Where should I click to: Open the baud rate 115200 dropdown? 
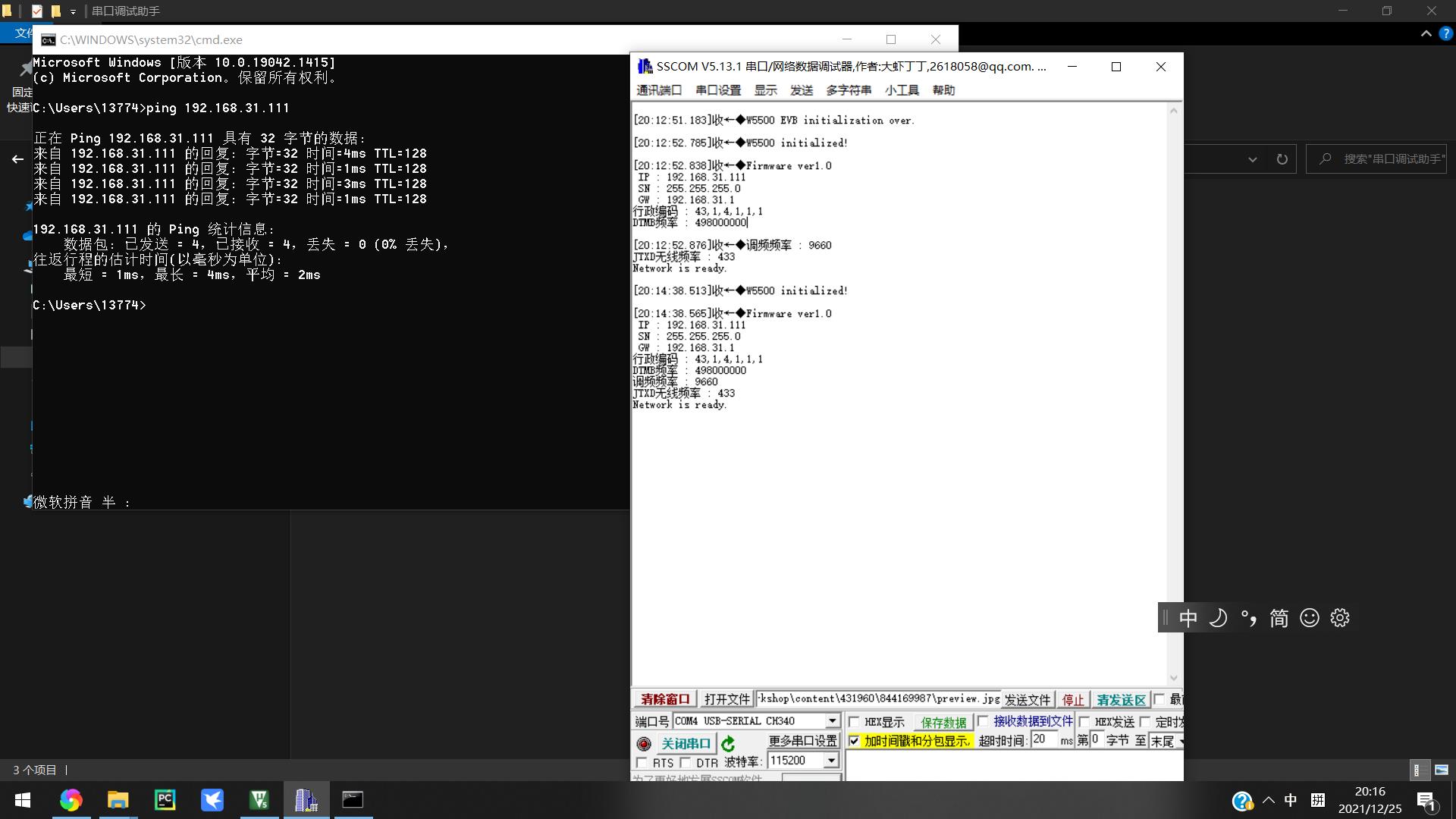point(831,761)
